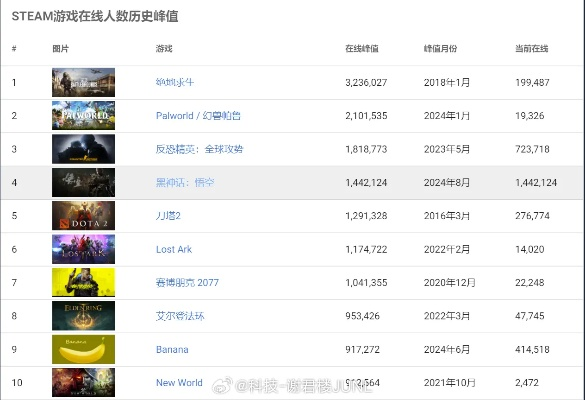Click the Counter-Strike thumbnail image
The width and height of the screenshot is (585, 400).
tap(84, 149)
